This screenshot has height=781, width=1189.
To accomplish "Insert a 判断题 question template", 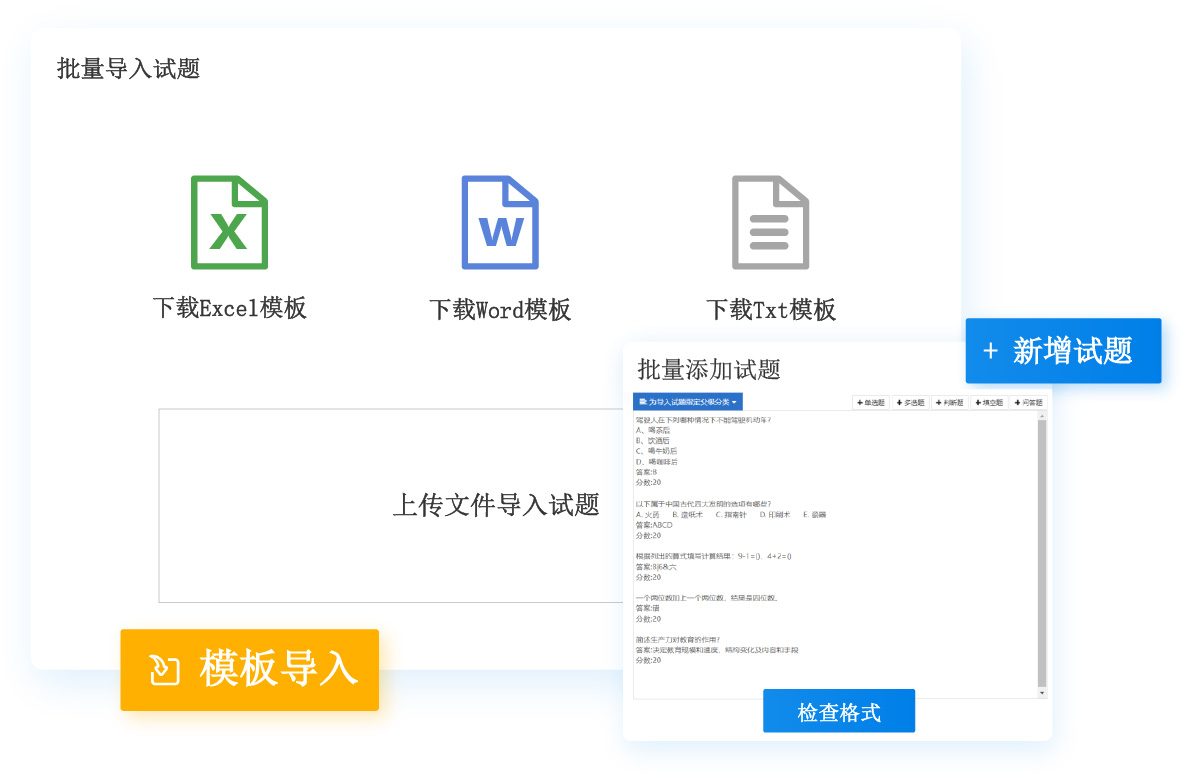I will pos(949,402).
